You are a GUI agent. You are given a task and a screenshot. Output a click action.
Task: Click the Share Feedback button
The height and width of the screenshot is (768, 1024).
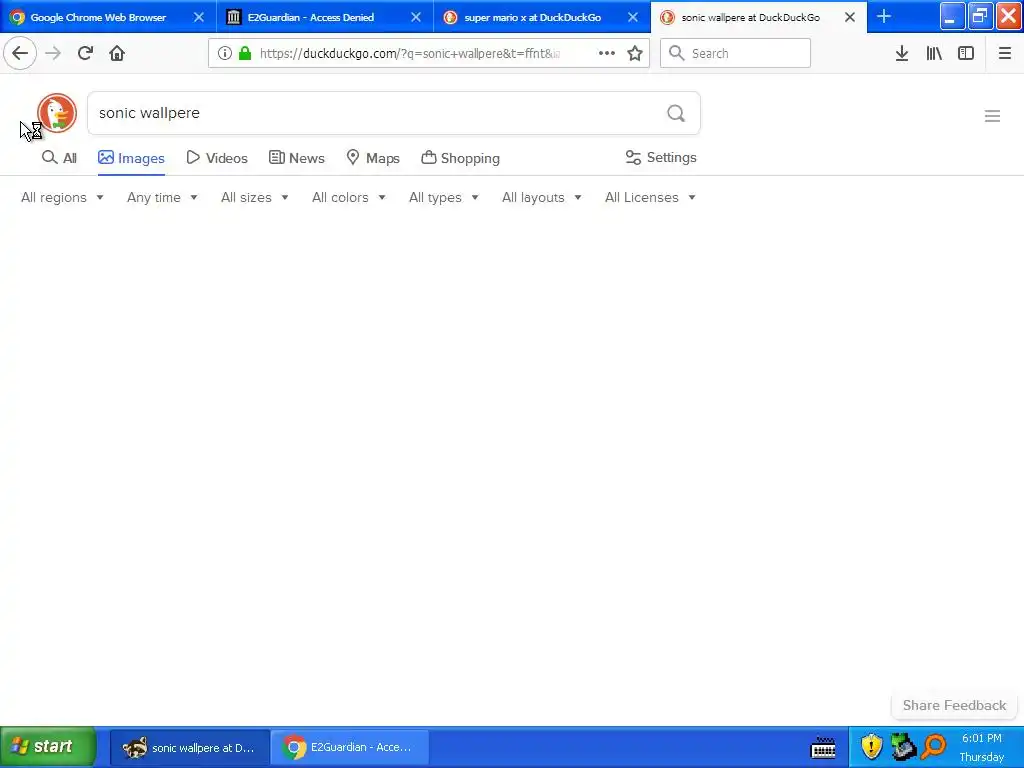point(954,705)
